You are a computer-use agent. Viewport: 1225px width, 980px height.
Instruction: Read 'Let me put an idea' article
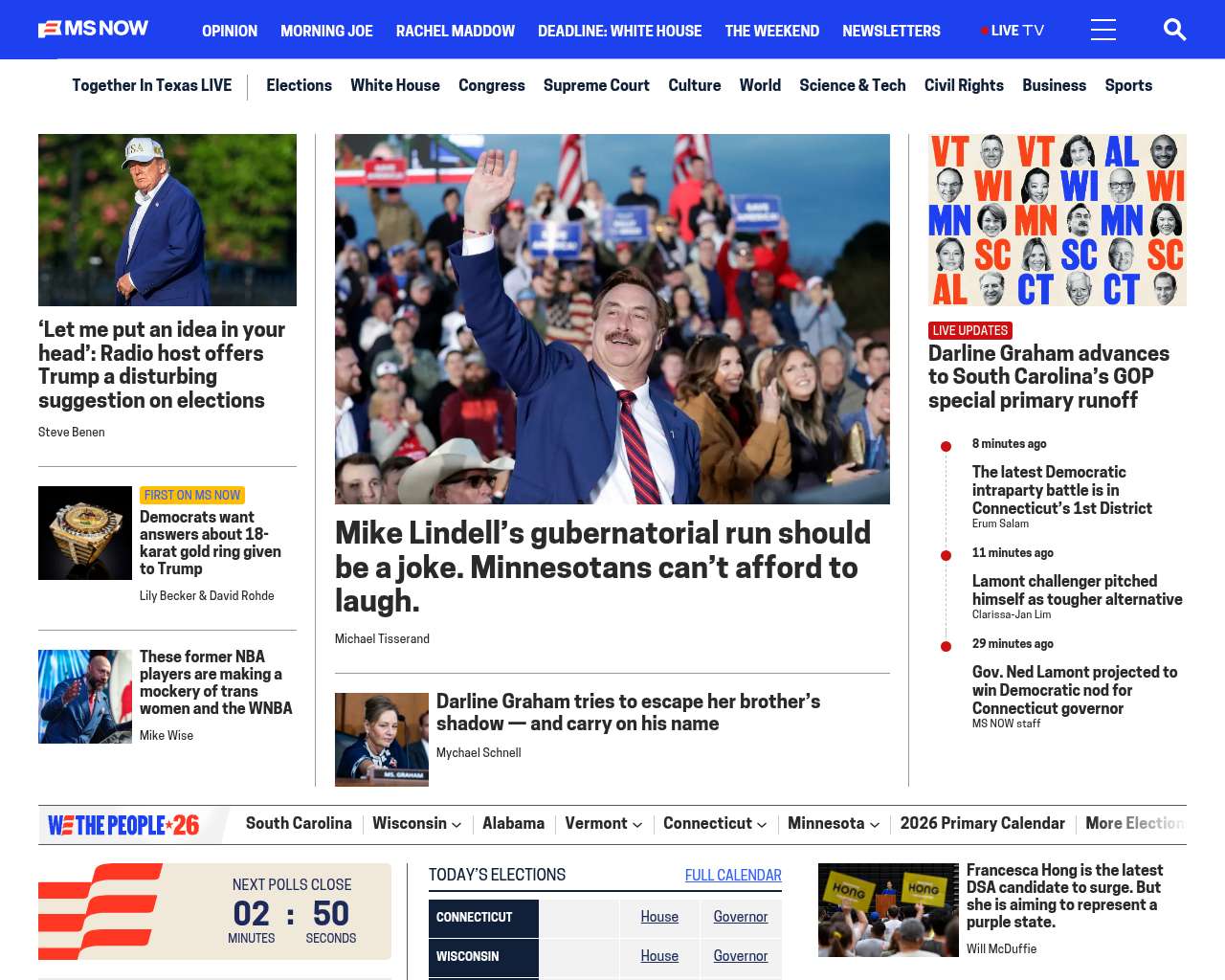click(162, 365)
